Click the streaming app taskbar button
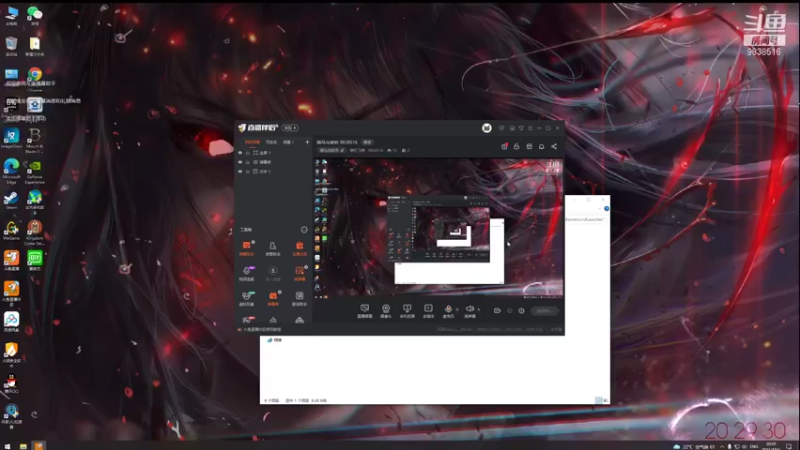 pos(39,446)
